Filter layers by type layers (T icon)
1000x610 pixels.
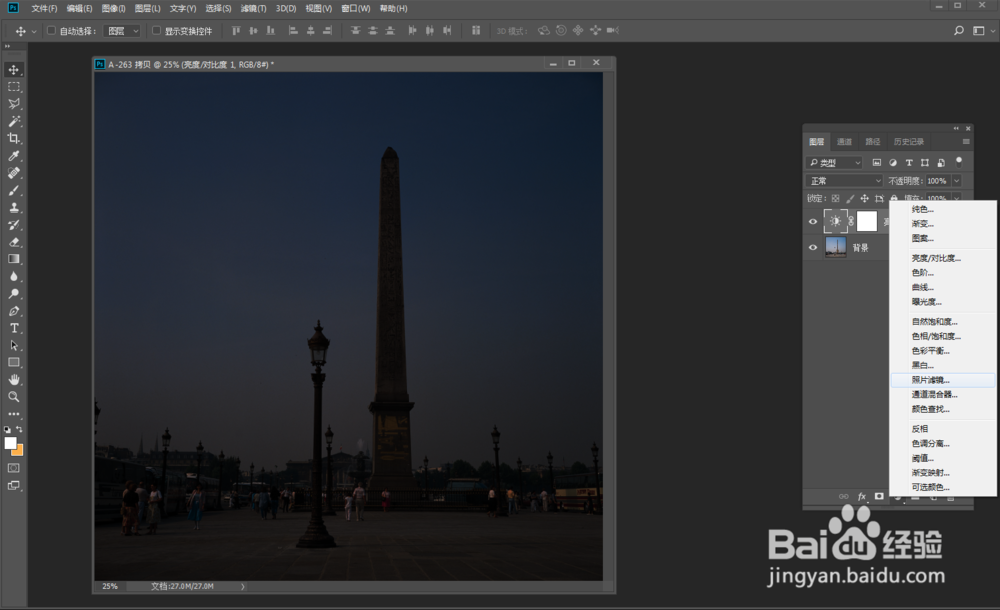click(x=909, y=163)
